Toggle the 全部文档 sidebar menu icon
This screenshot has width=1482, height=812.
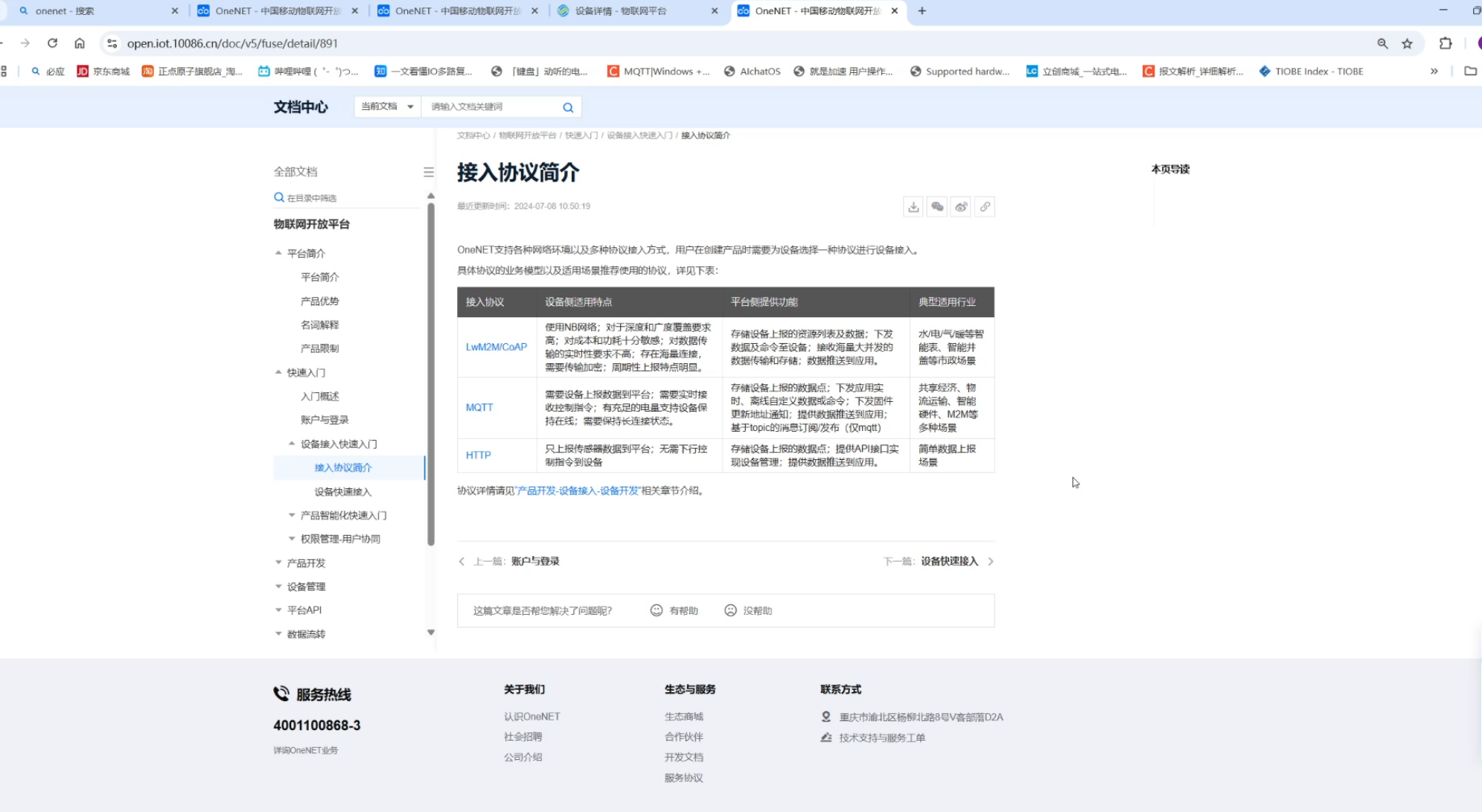(x=429, y=172)
